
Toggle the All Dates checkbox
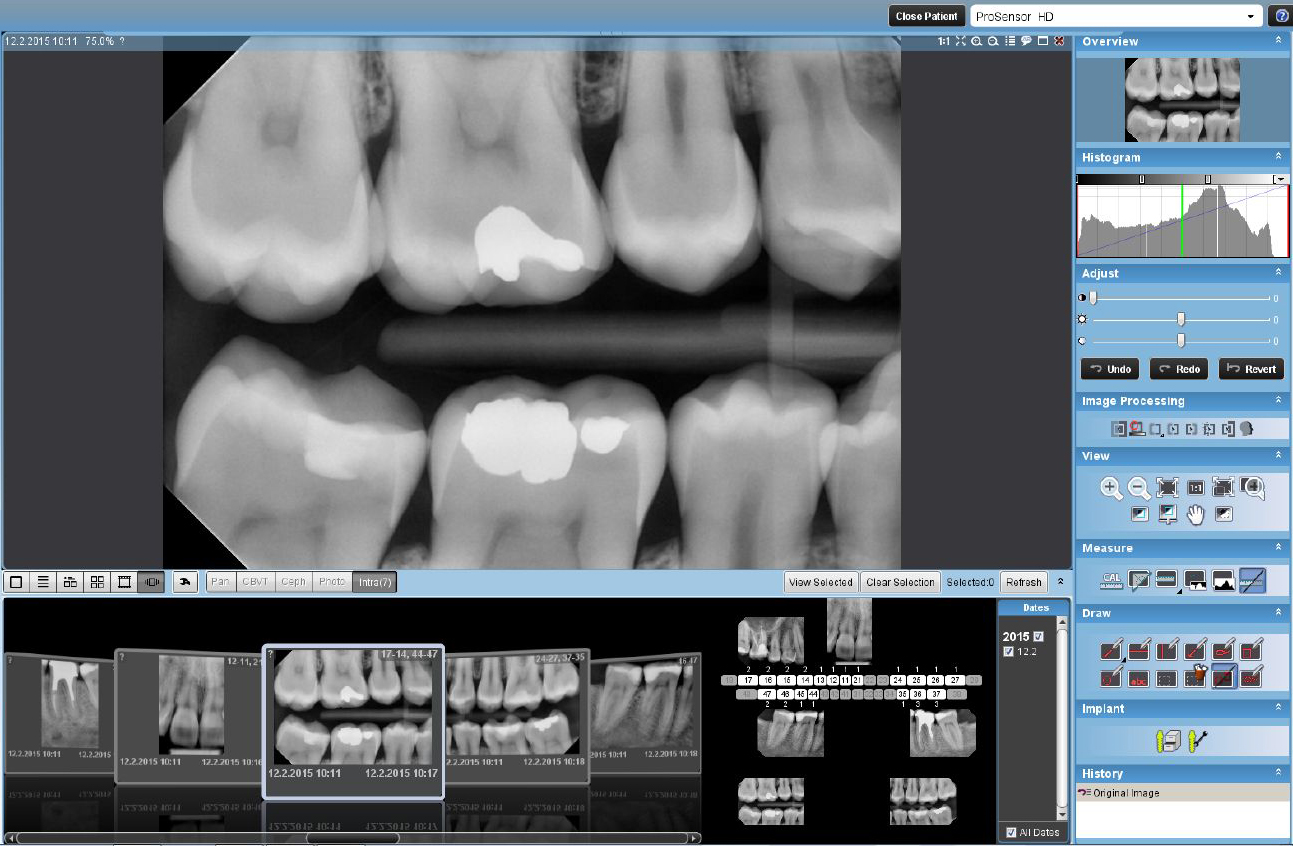[1012, 832]
